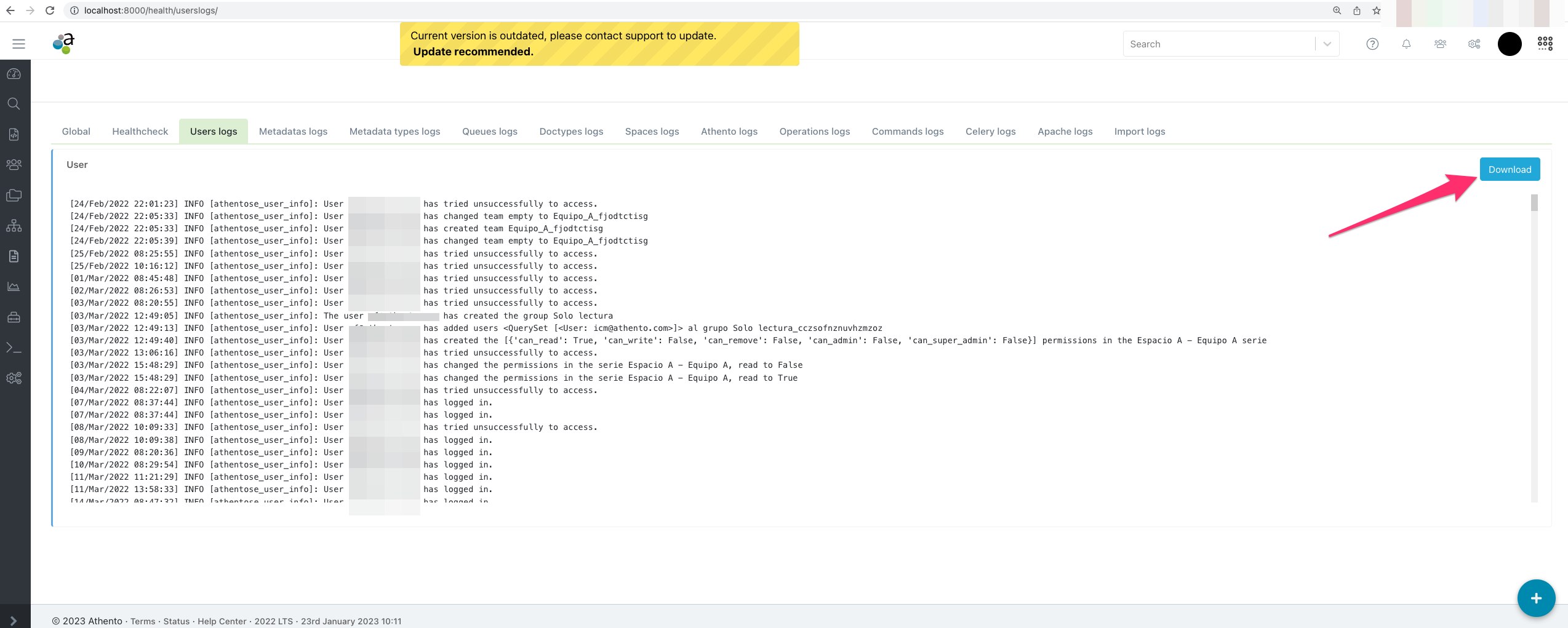Screen dimensions: 1568x628
Task: Open the apps grid icon
Action: (x=1545, y=44)
